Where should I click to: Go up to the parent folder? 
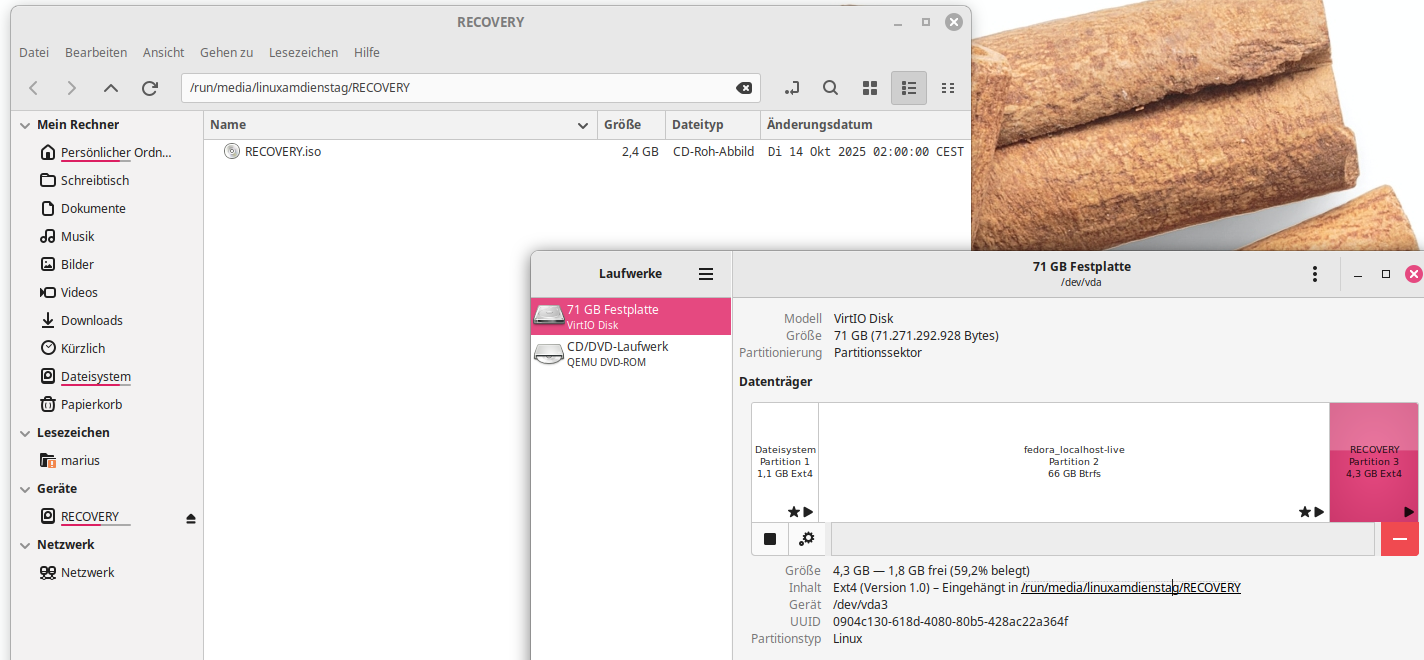pos(111,88)
